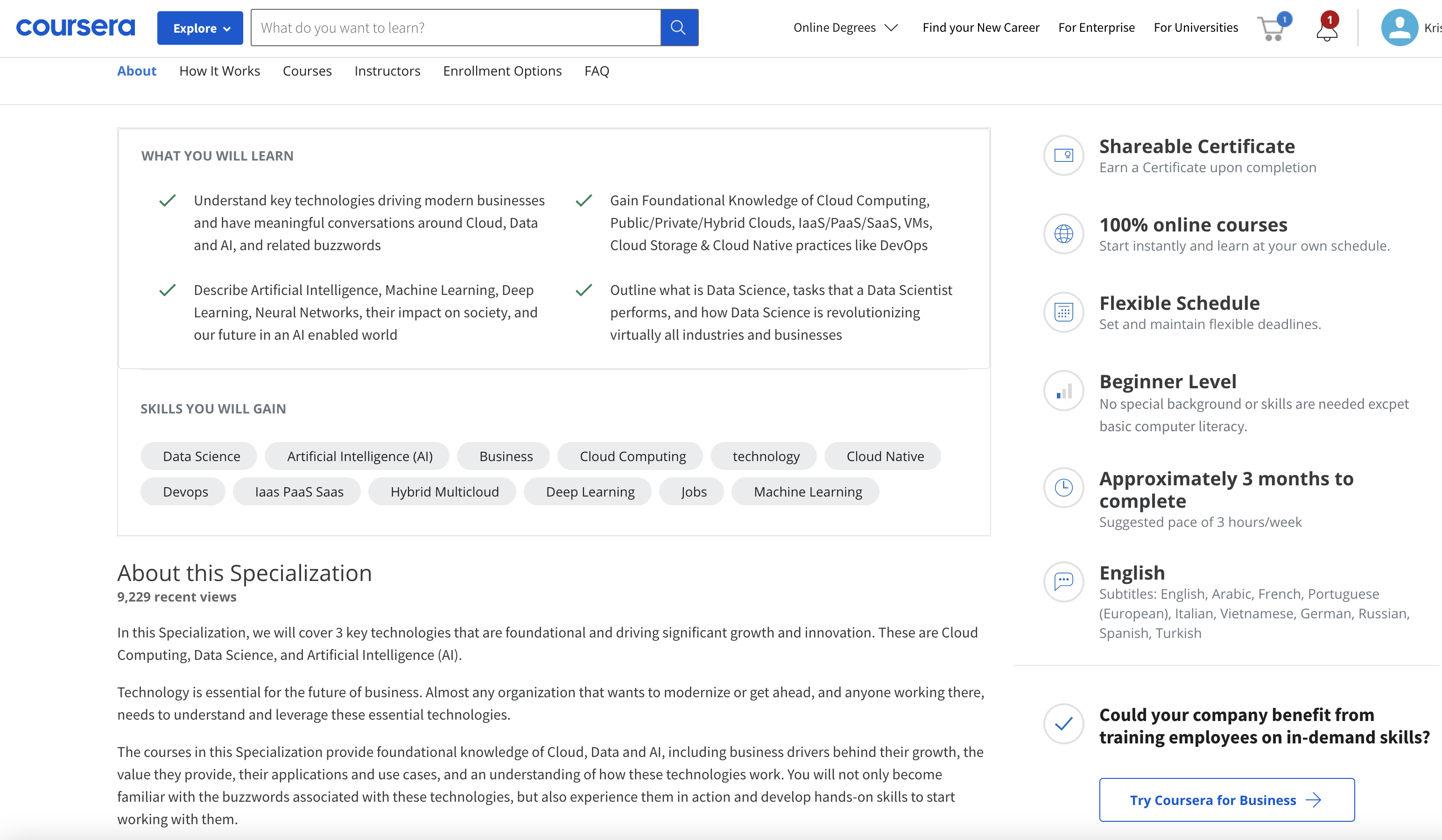The image size is (1442, 840).
Task: Click the Coursera logo
Action: (x=76, y=28)
